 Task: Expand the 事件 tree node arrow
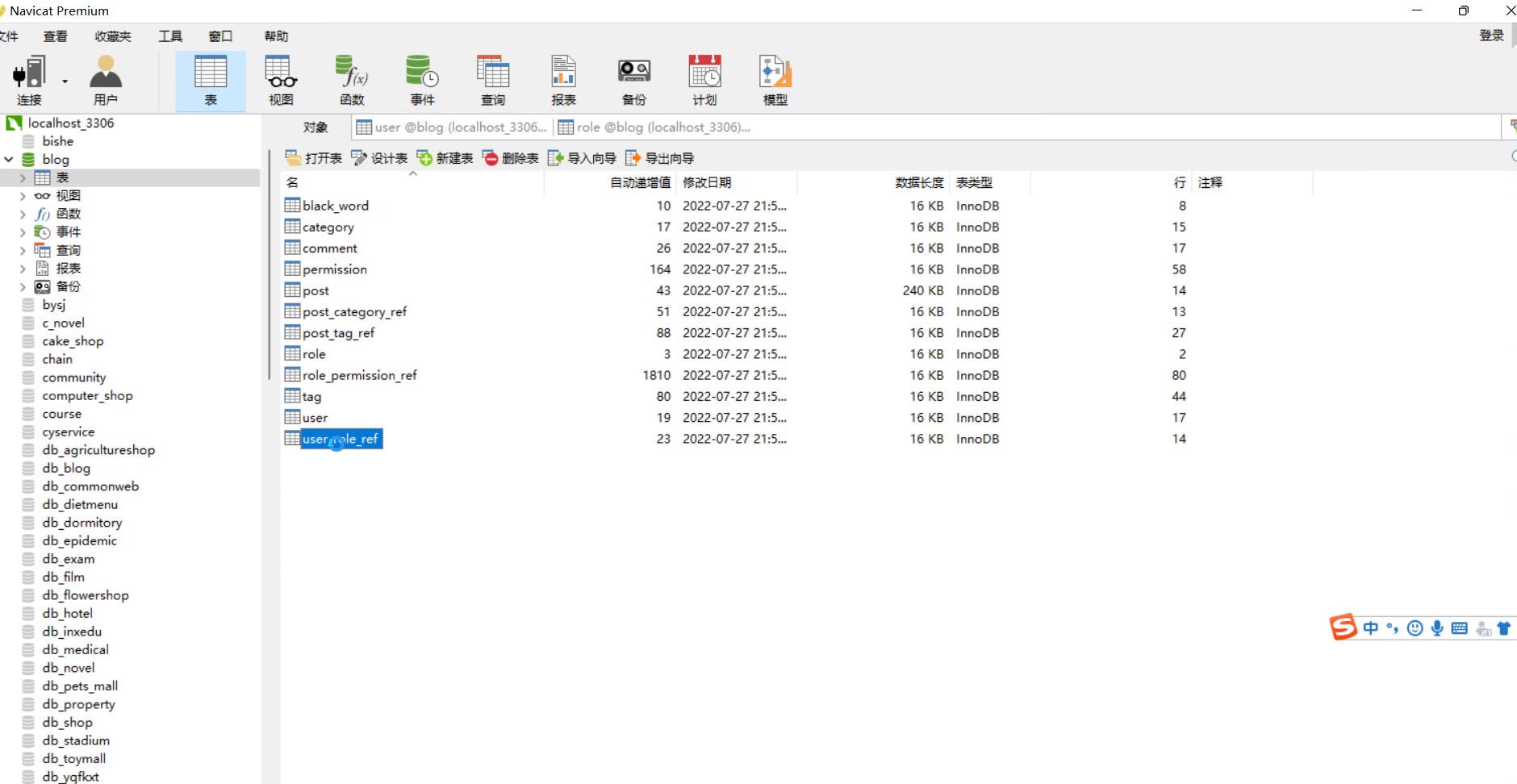(23, 232)
